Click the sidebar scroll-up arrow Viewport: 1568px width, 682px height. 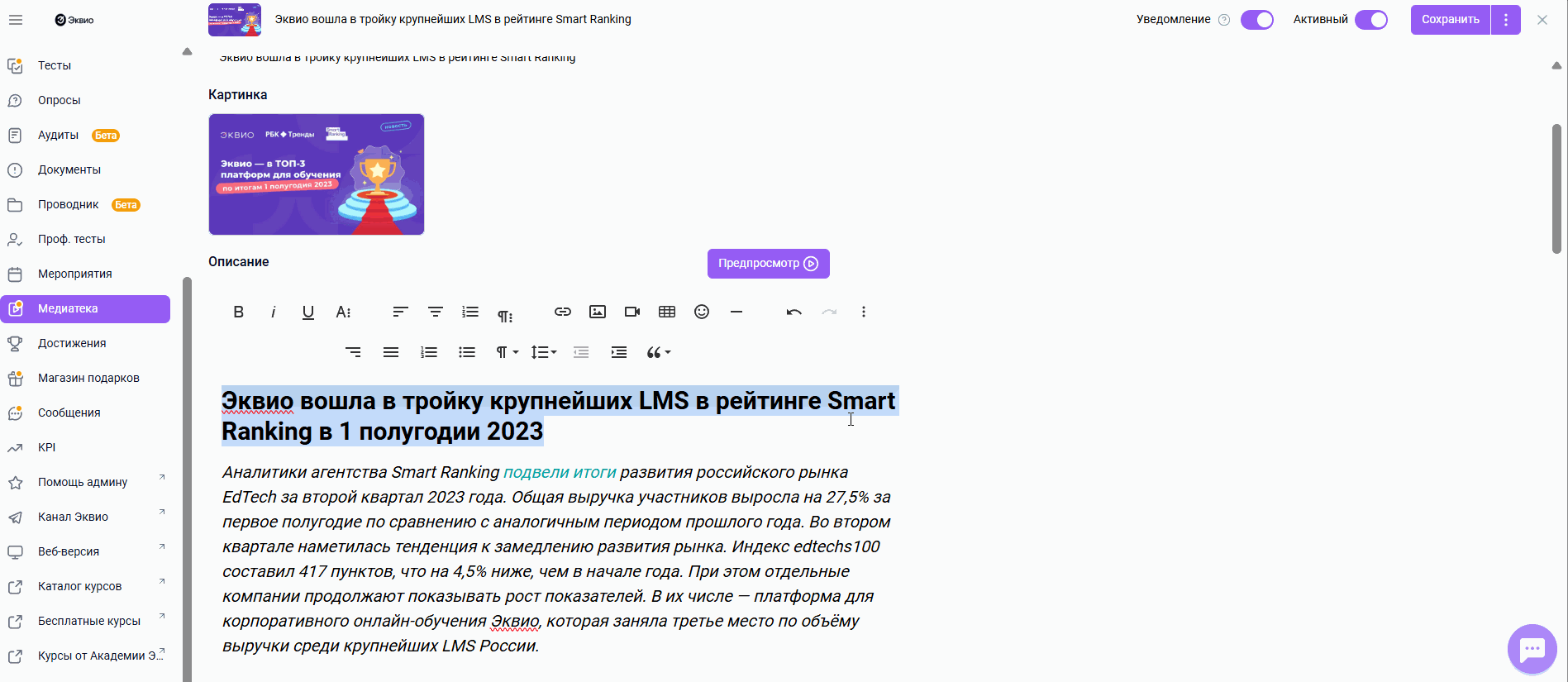click(x=187, y=52)
